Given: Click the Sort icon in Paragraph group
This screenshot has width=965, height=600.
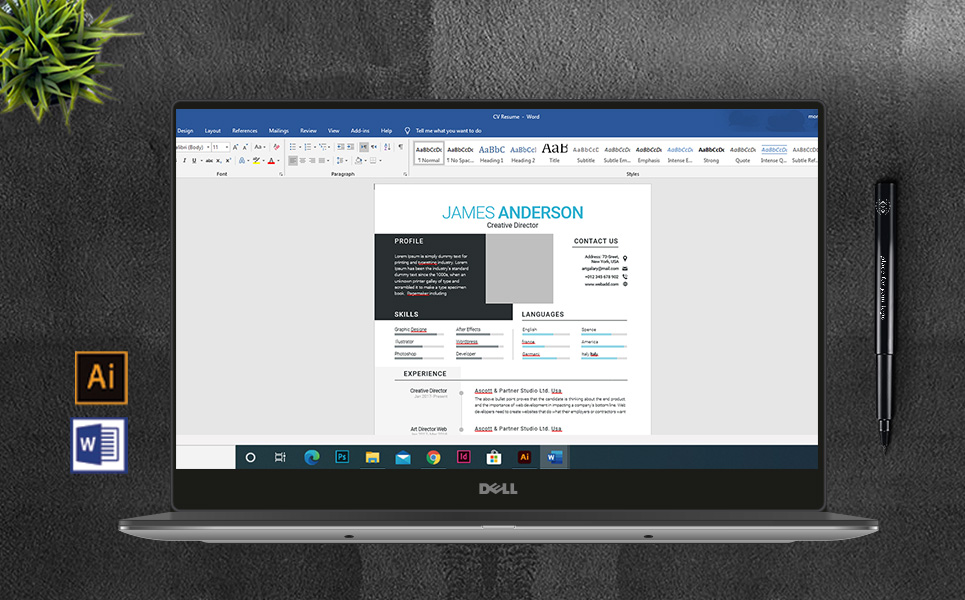Looking at the screenshot, I should click(387, 147).
